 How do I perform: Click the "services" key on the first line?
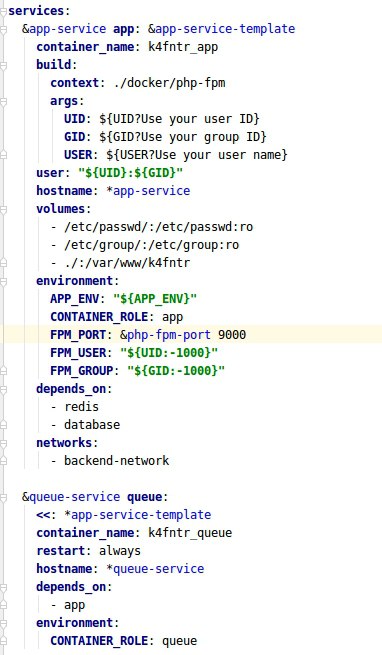click(36, 11)
